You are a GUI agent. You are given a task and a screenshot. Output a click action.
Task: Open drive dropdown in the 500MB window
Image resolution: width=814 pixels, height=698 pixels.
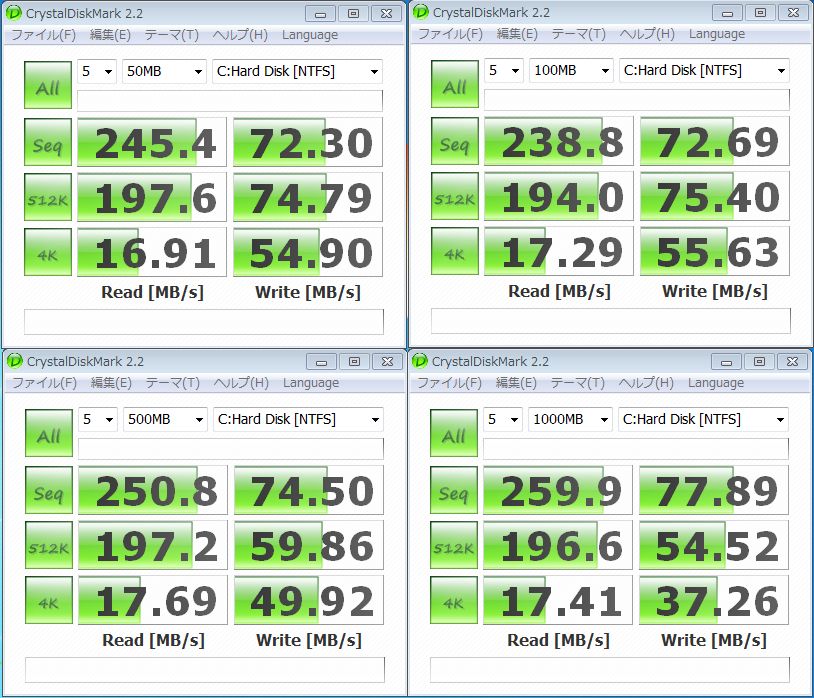(x=299, y=419)
